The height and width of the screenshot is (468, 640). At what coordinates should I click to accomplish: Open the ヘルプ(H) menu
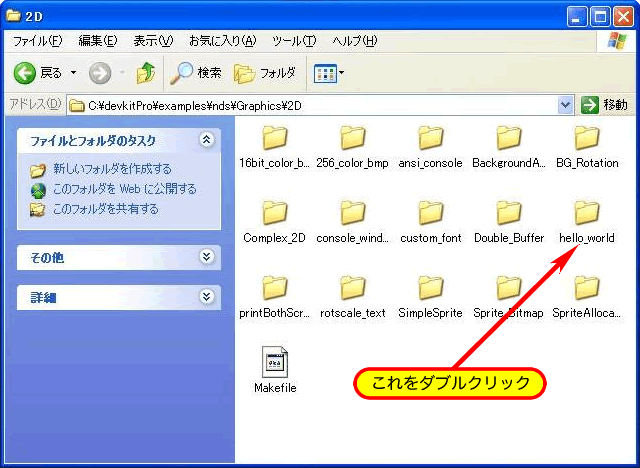[354, 41]
